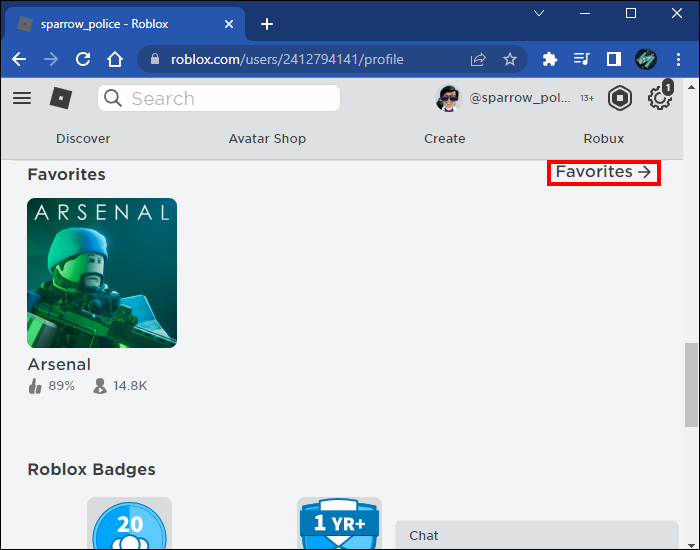Open a new browser tab

click(267, 24)
